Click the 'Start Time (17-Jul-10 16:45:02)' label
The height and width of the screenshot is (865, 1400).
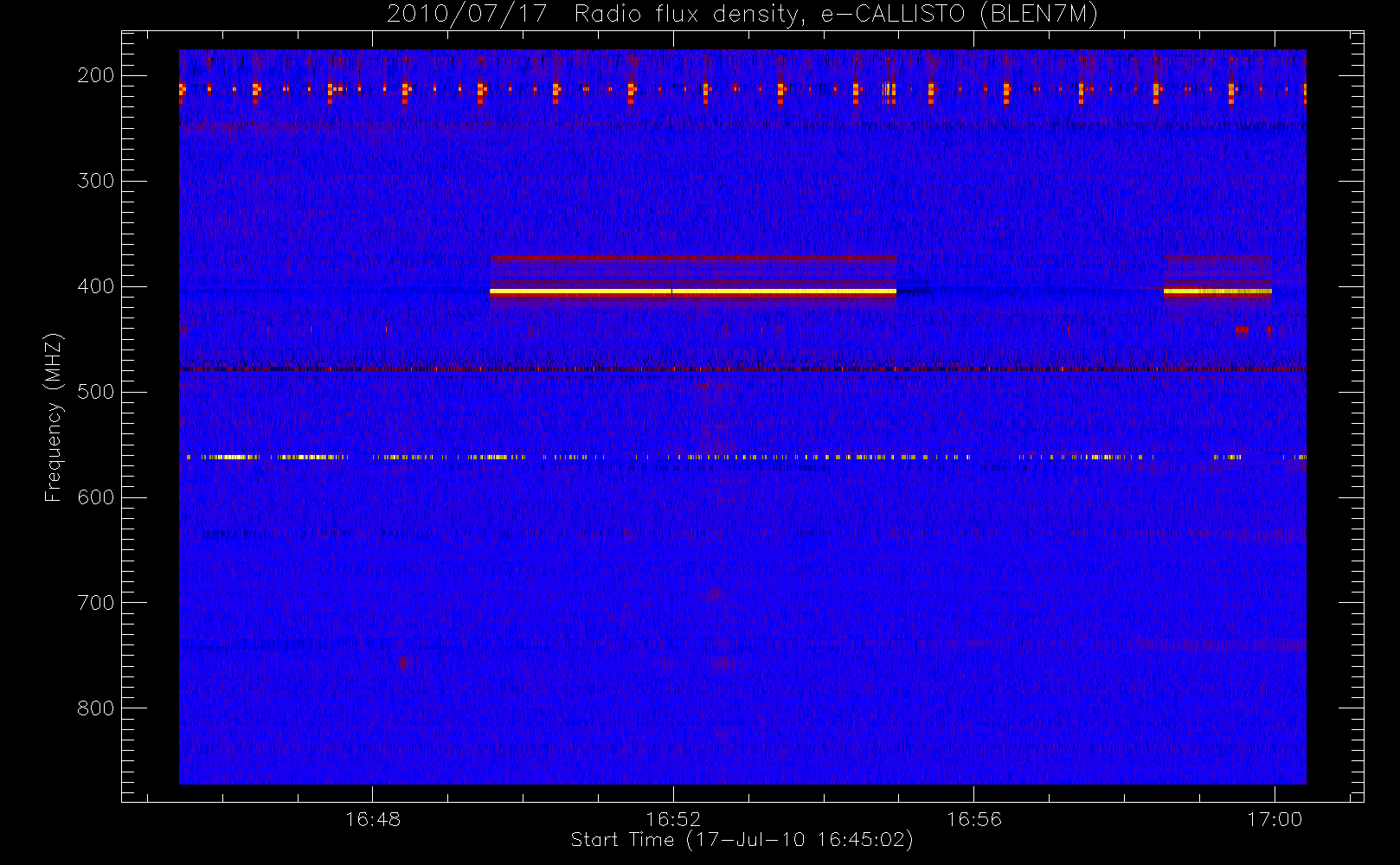(x=742, y=840)
